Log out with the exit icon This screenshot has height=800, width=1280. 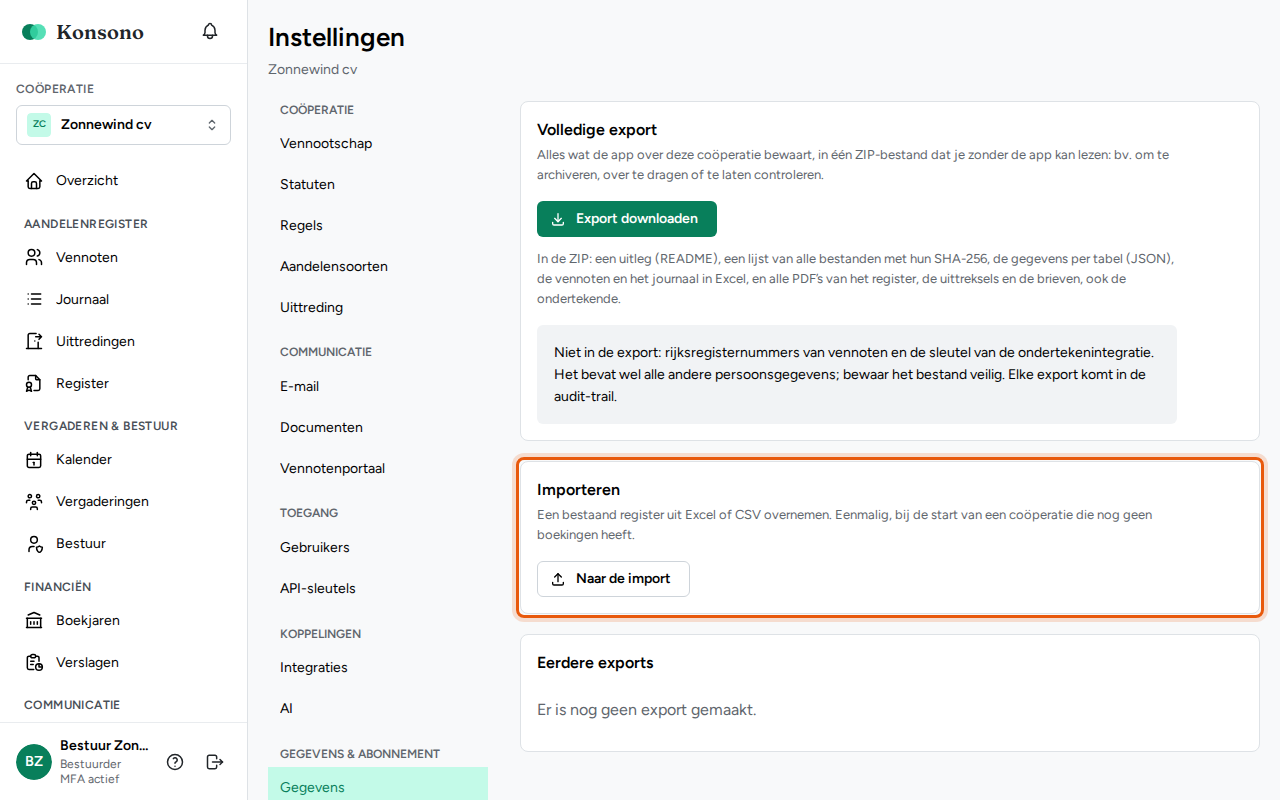coord(214,762)
